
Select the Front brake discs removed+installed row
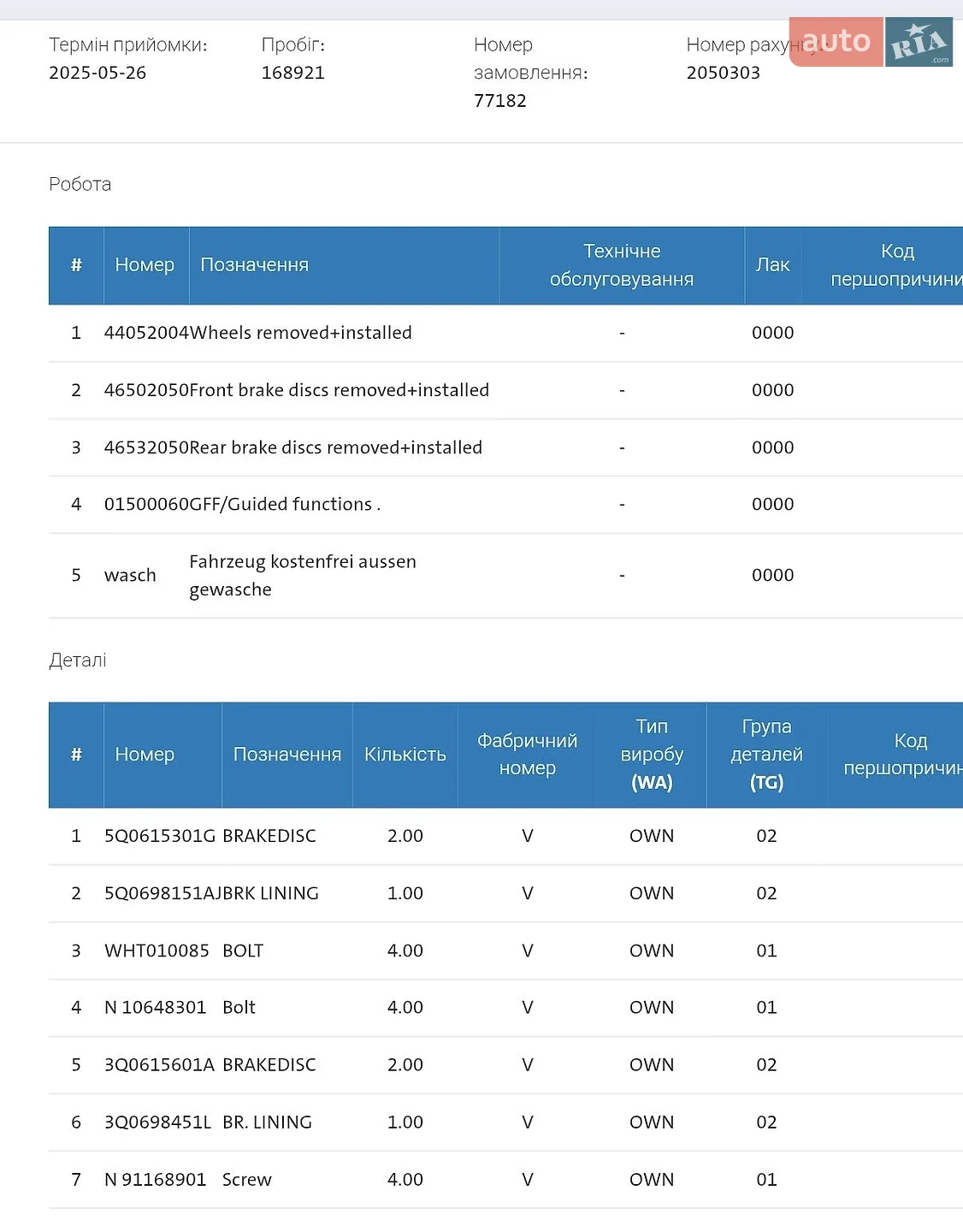(x=505, y=390)
